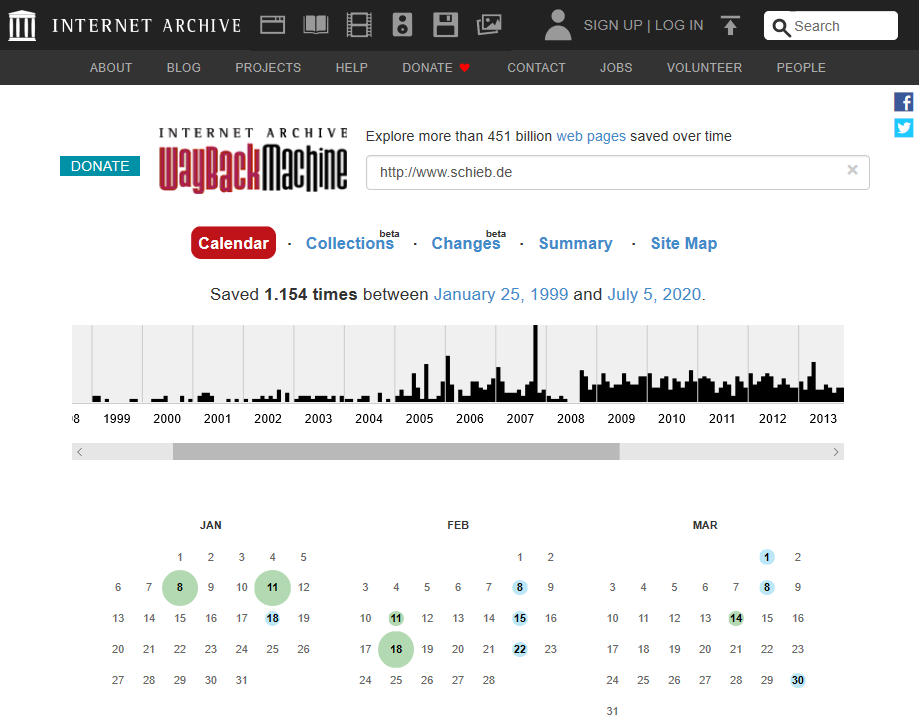Focus the top Search box
The width and height of the screenshot is (919, 720).
tap(830, 26)
